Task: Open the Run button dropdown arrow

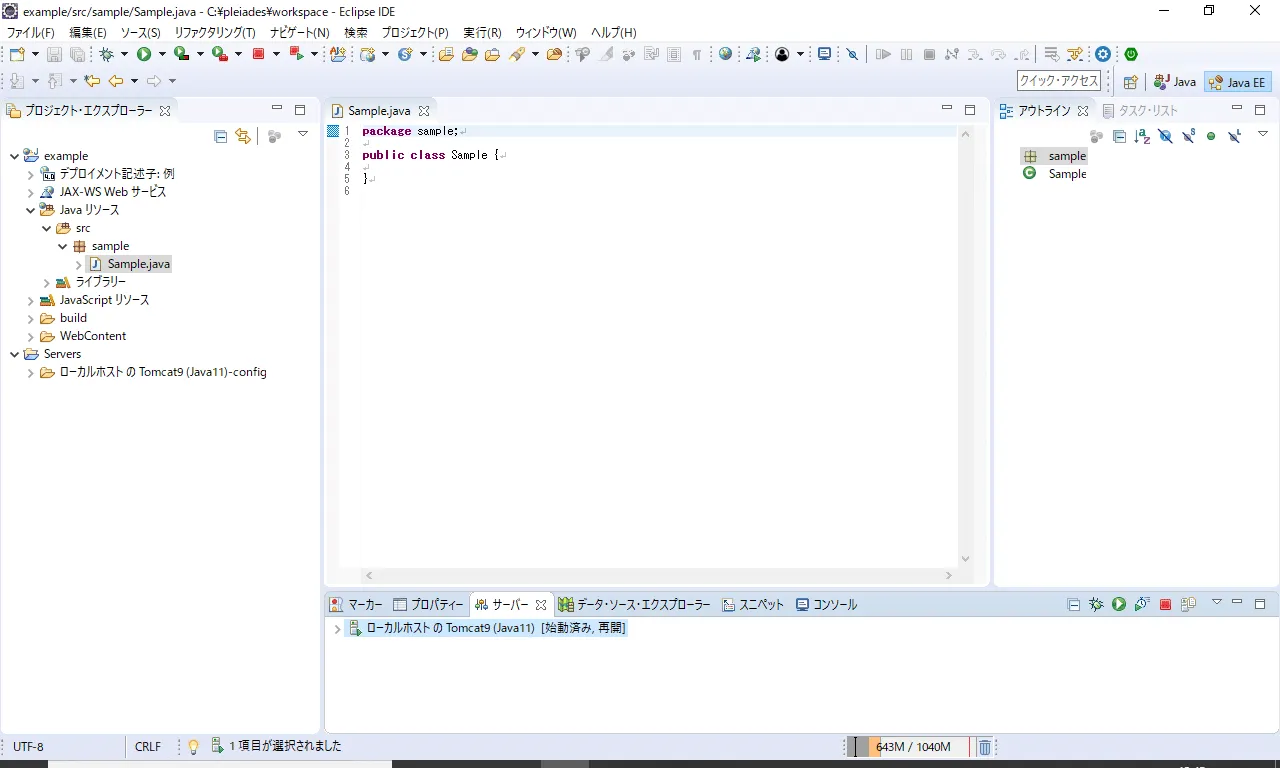Action: click(x=161, y=54)
